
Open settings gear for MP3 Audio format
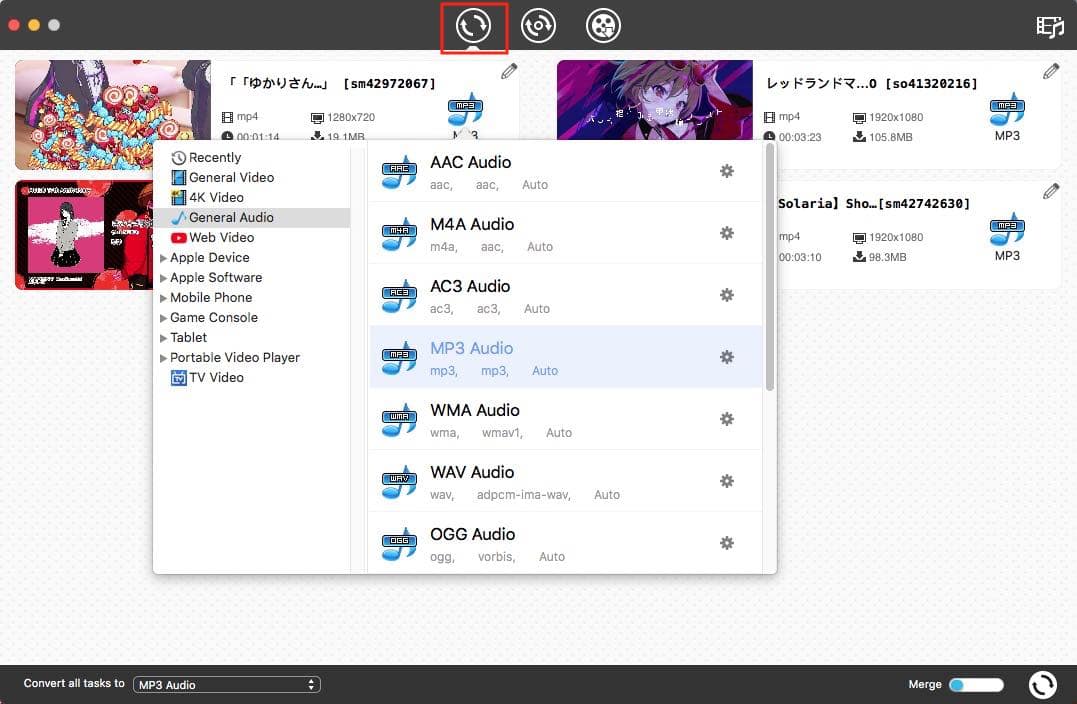[x=726, y=357]
